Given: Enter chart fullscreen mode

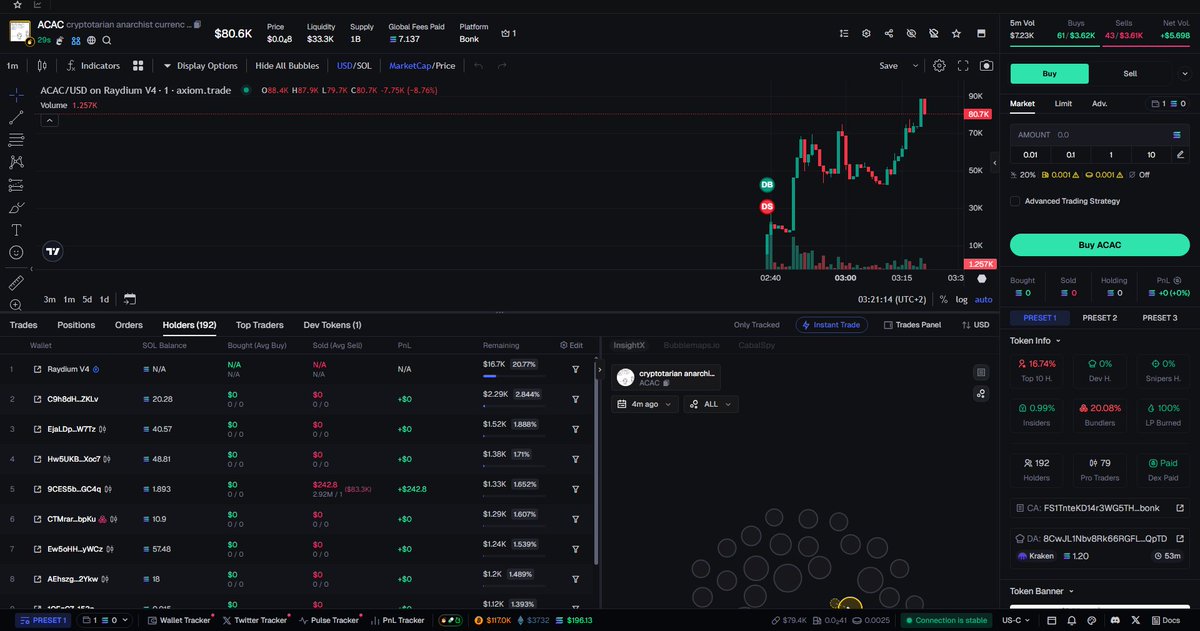Looking at the screenshot, I should 963,66.
